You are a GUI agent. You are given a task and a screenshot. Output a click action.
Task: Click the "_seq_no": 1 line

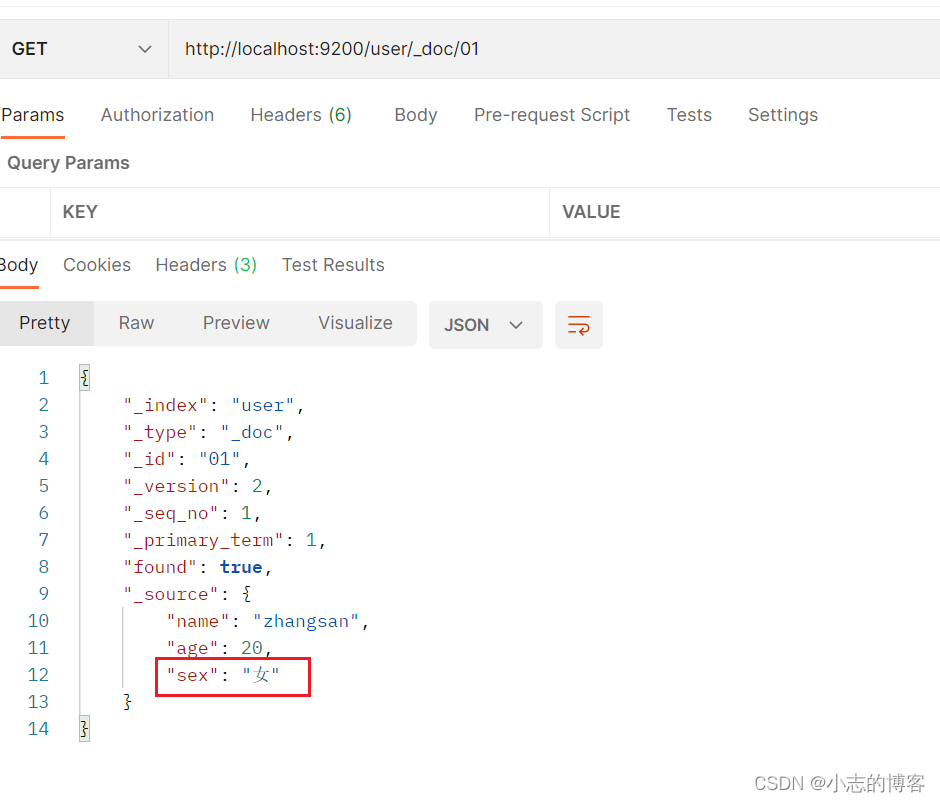point(192,513)
